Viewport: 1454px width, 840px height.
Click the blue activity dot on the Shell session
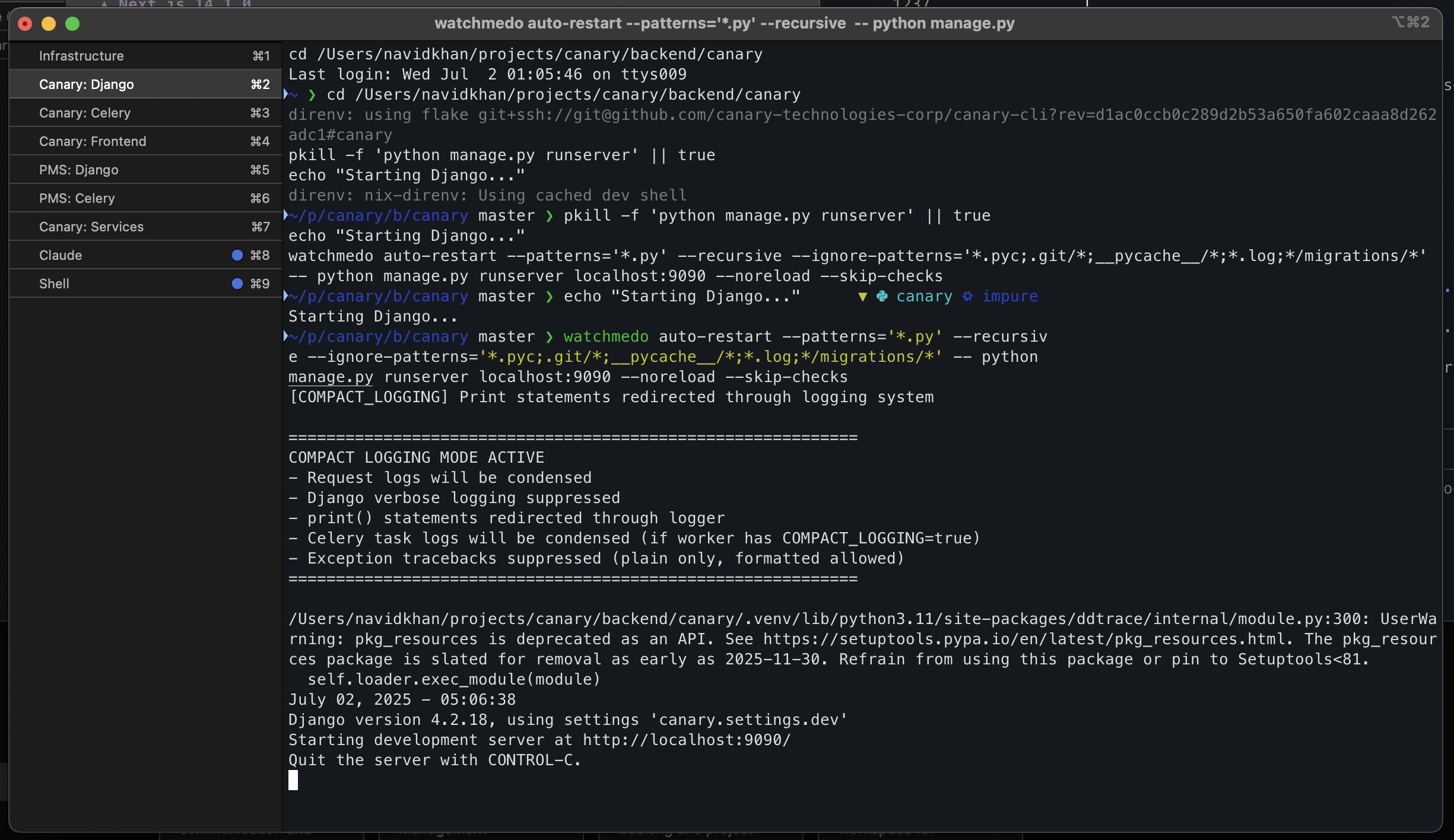[x=237, y=284]
